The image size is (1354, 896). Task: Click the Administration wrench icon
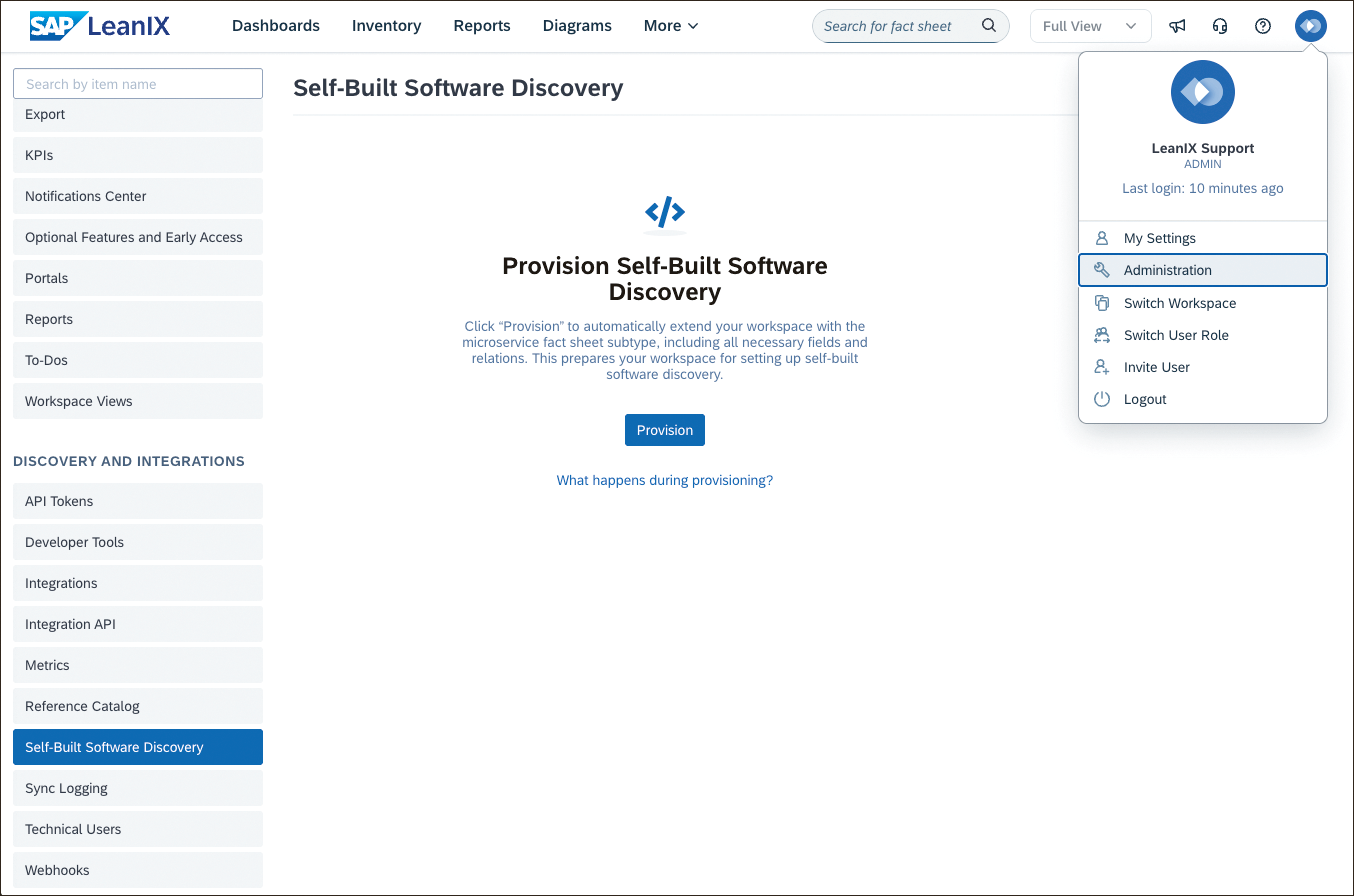(1102, 270)
